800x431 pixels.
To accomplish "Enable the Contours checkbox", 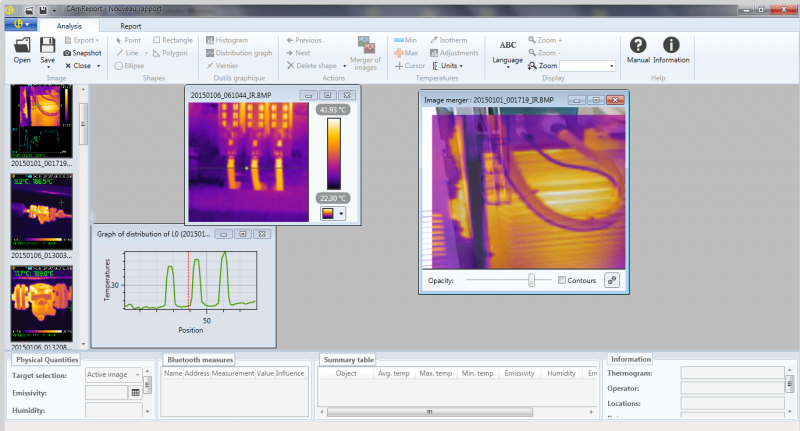I will pos(561,281).
